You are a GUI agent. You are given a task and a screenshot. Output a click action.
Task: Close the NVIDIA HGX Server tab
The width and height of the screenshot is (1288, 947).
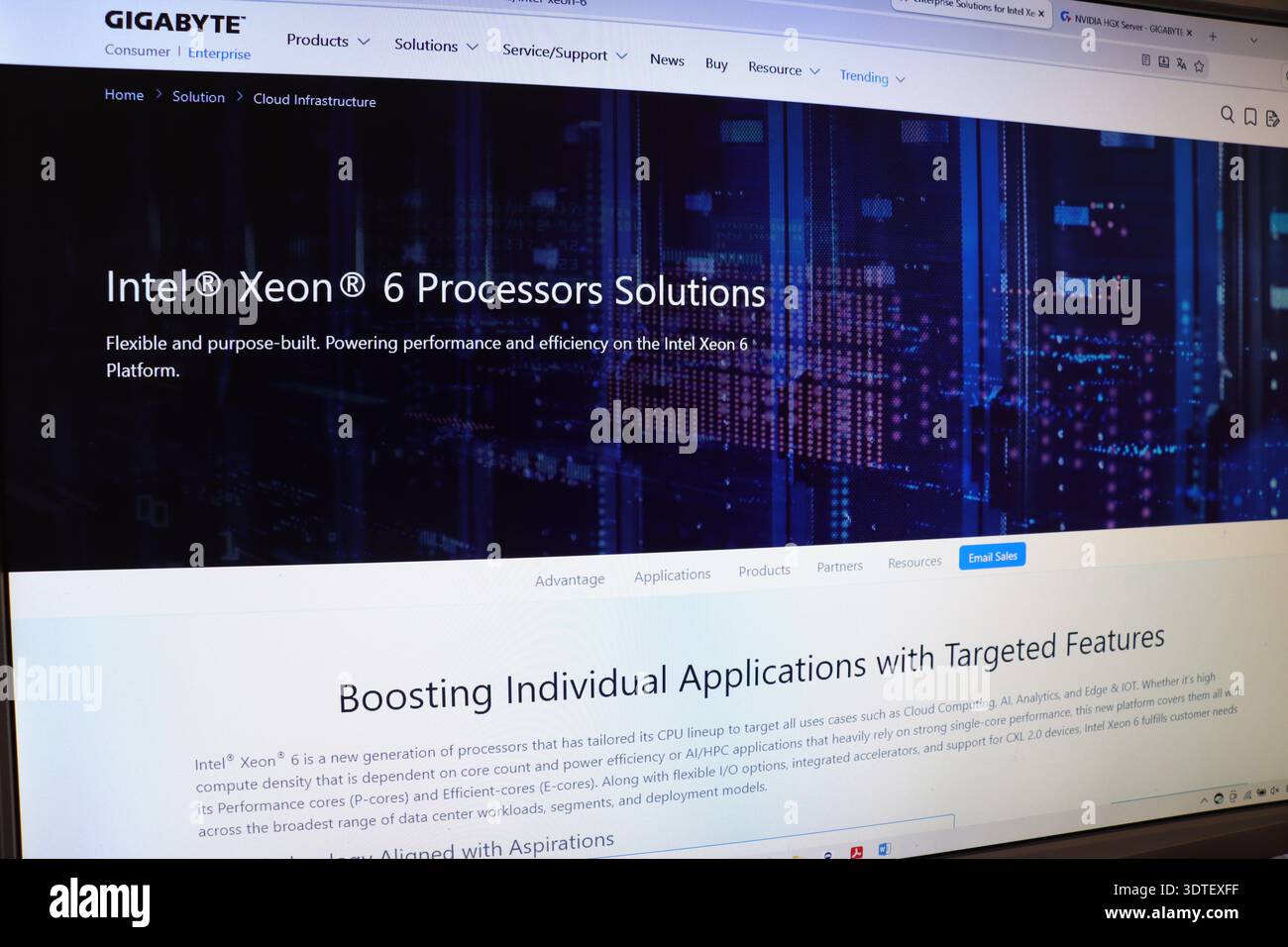(x=1189, y=33)
